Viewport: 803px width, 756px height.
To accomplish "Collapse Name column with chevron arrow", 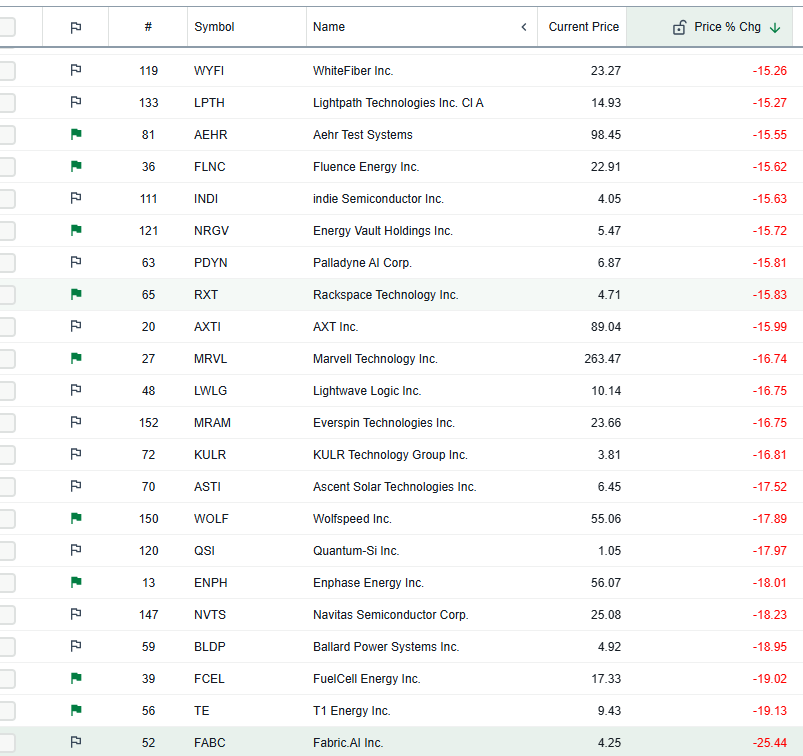I will point(524,27).
